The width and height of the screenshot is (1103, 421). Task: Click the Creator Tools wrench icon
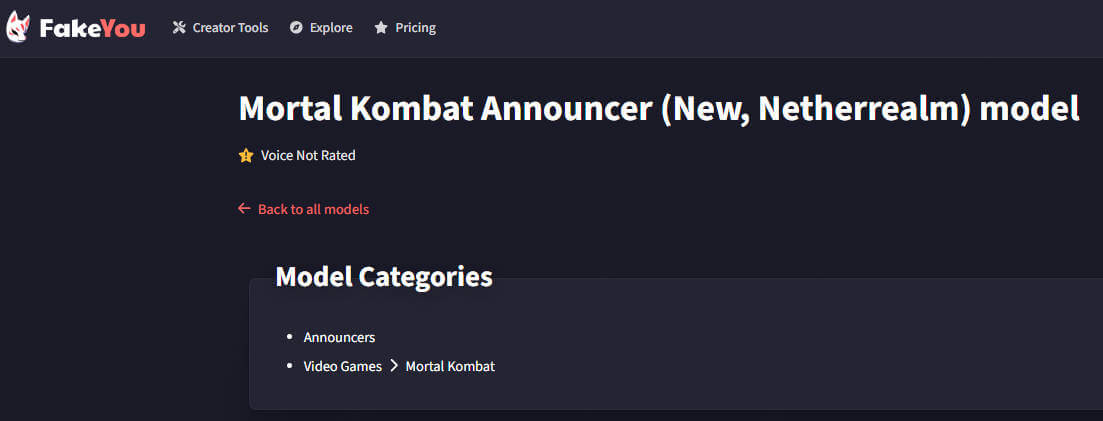point(180,28)
